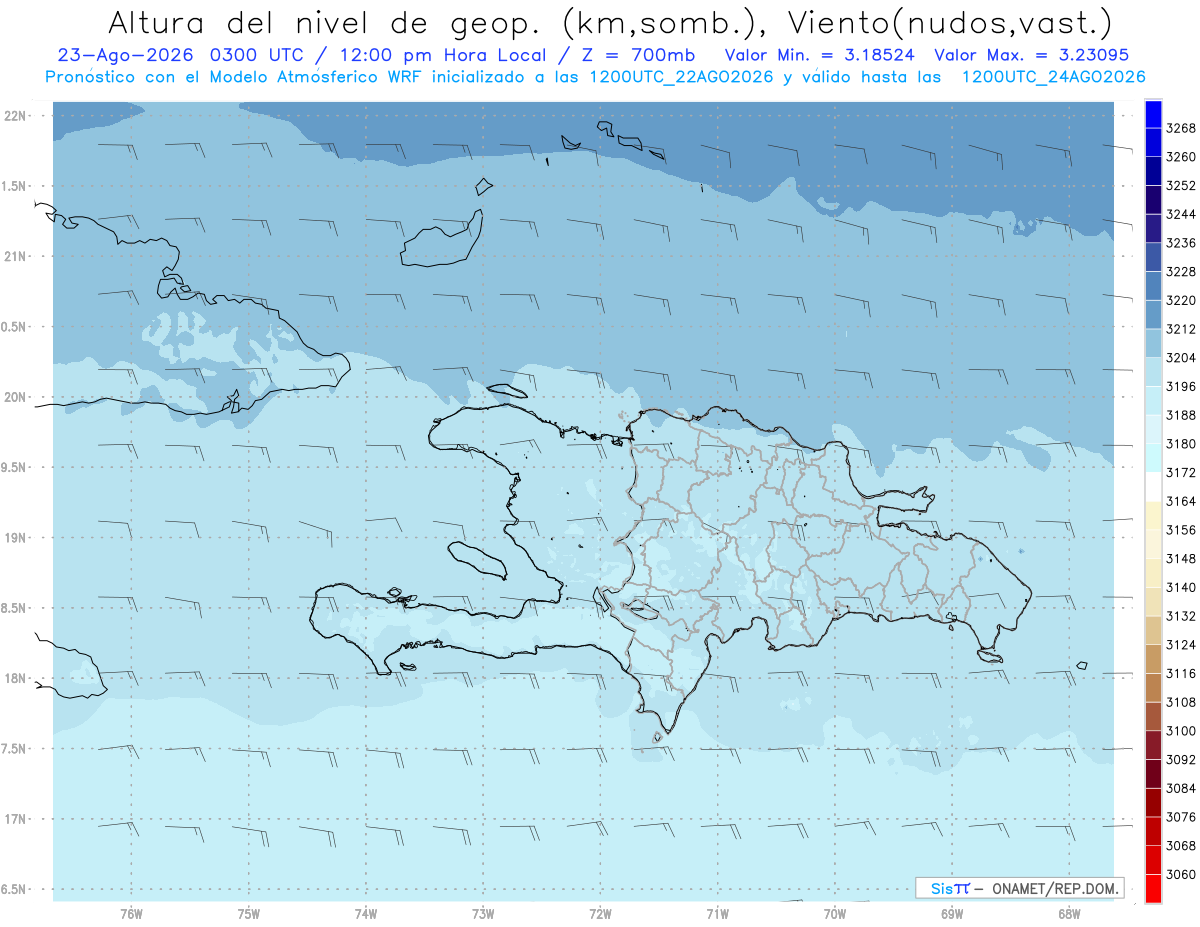Click the 3116 colorbar label
Image resolution: width=1200 pixels, height=927 pixels.
coord(1181,673)
